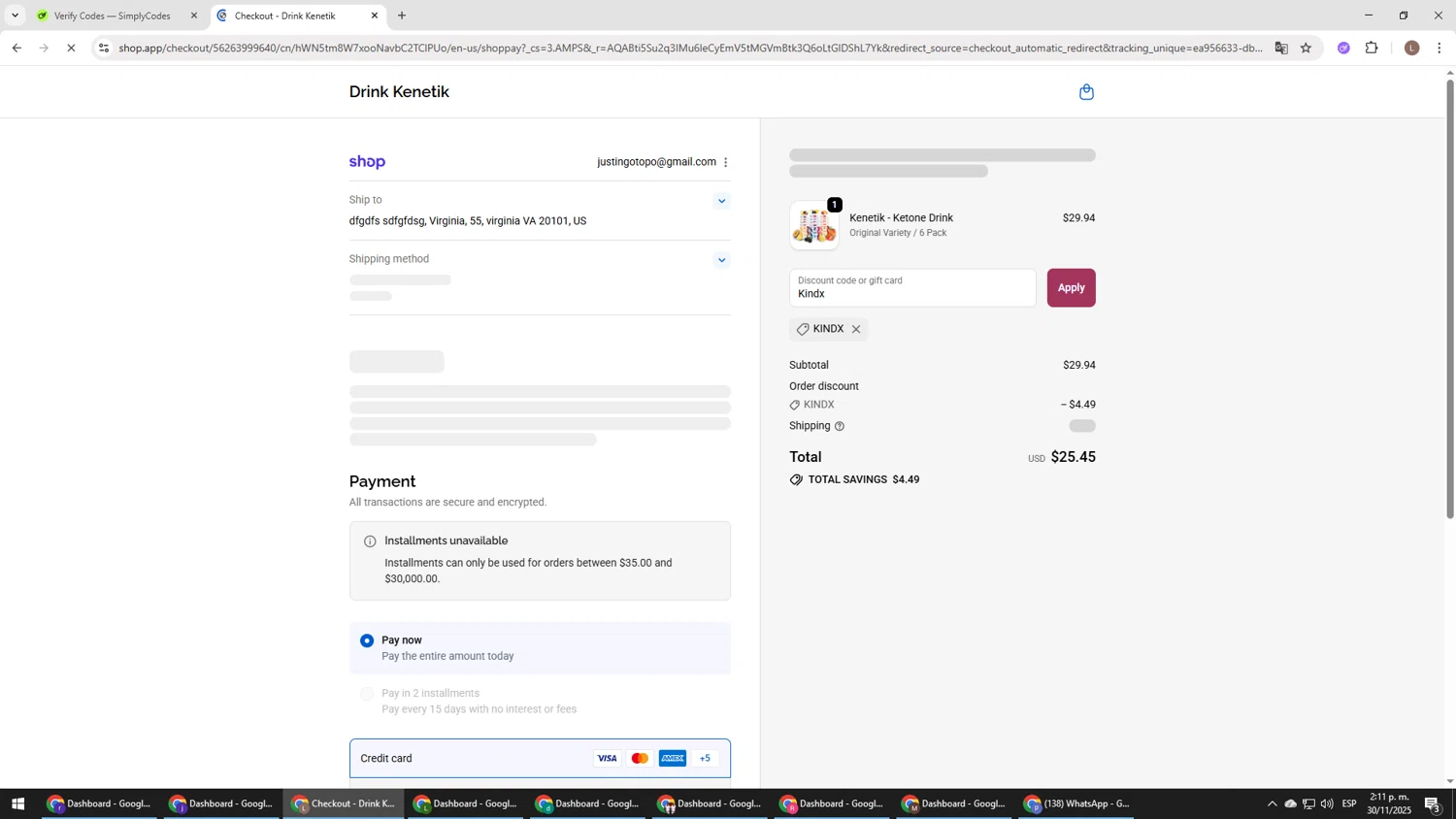The image size is (1456, 819).
Task: Go back to the previous page
Action: point(17,48)
